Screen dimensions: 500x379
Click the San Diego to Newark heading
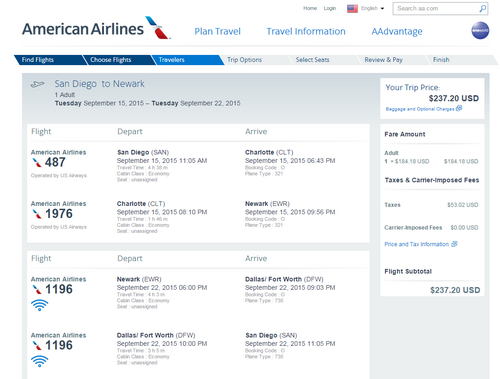(100, 84)
